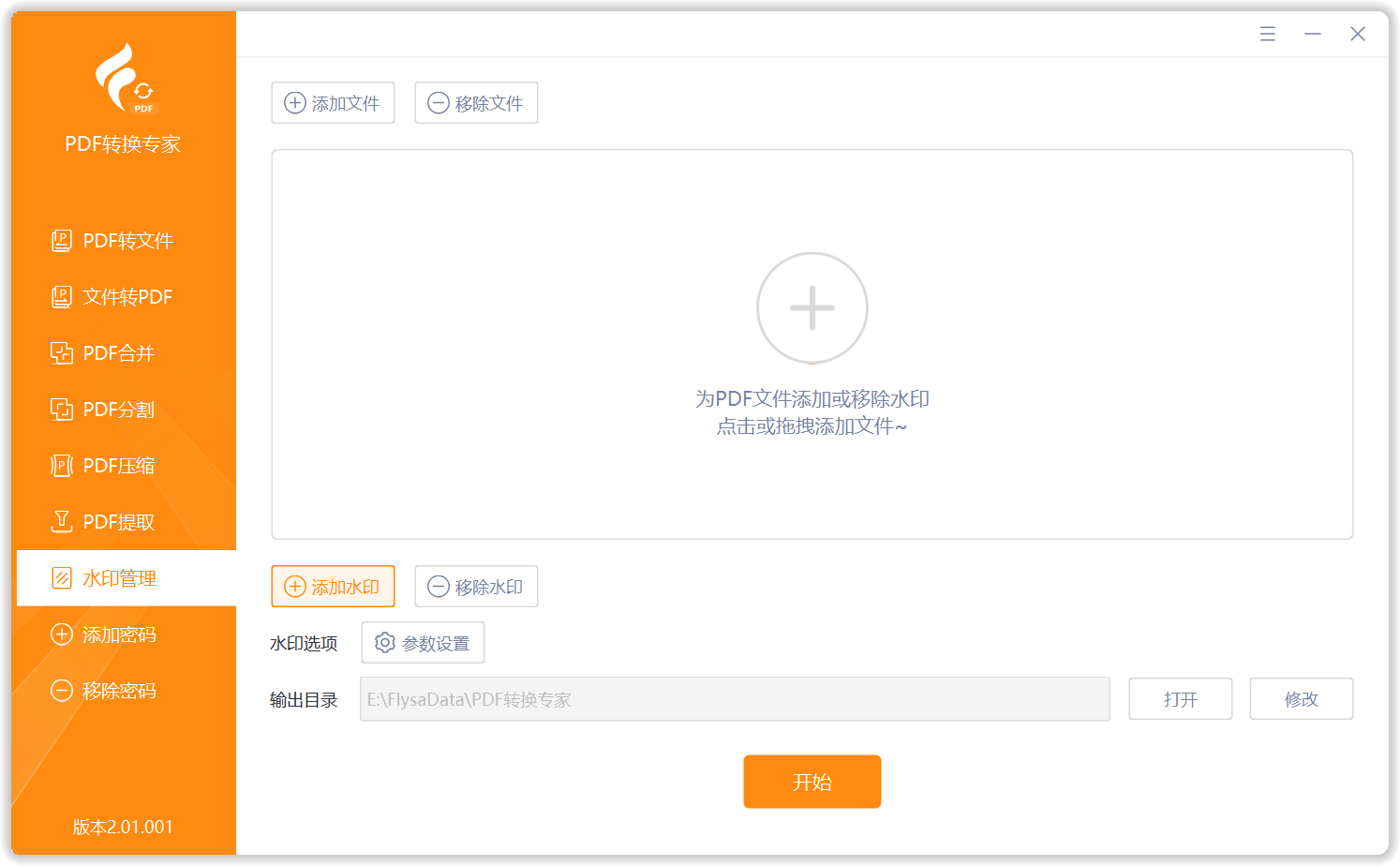Go to PDF分割 in the sidebar
The image size is (1400, 866).
coord(124,410)
